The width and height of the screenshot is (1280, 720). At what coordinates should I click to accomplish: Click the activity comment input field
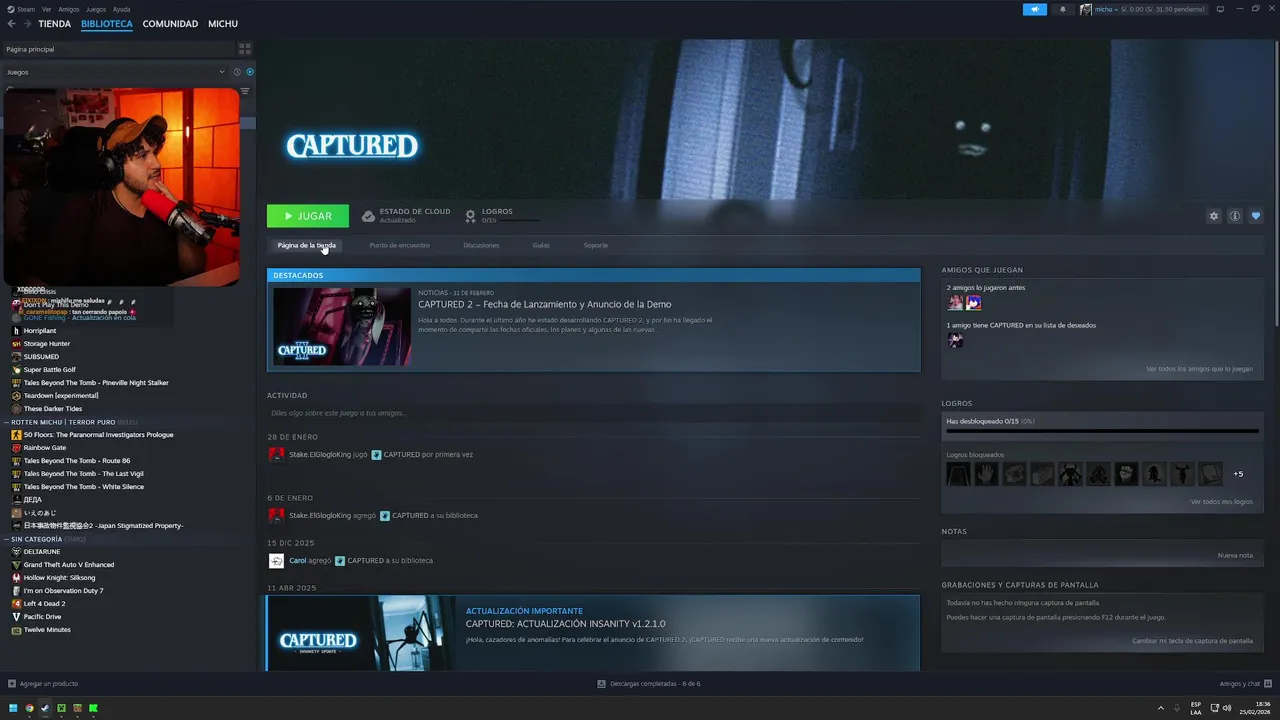(x=593, y=413)
